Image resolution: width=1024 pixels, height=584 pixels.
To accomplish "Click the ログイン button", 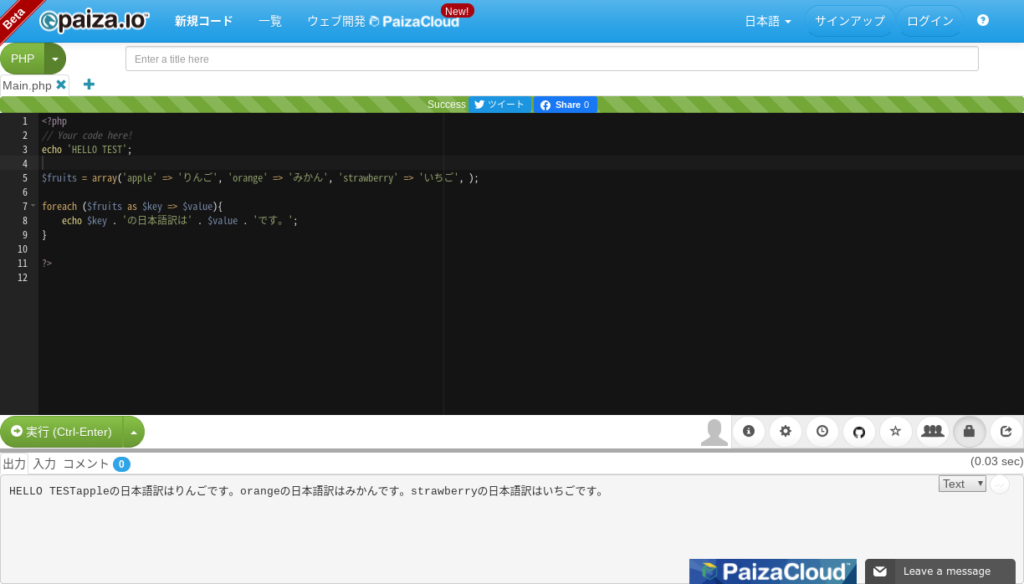I will click(x=930, y=20).
